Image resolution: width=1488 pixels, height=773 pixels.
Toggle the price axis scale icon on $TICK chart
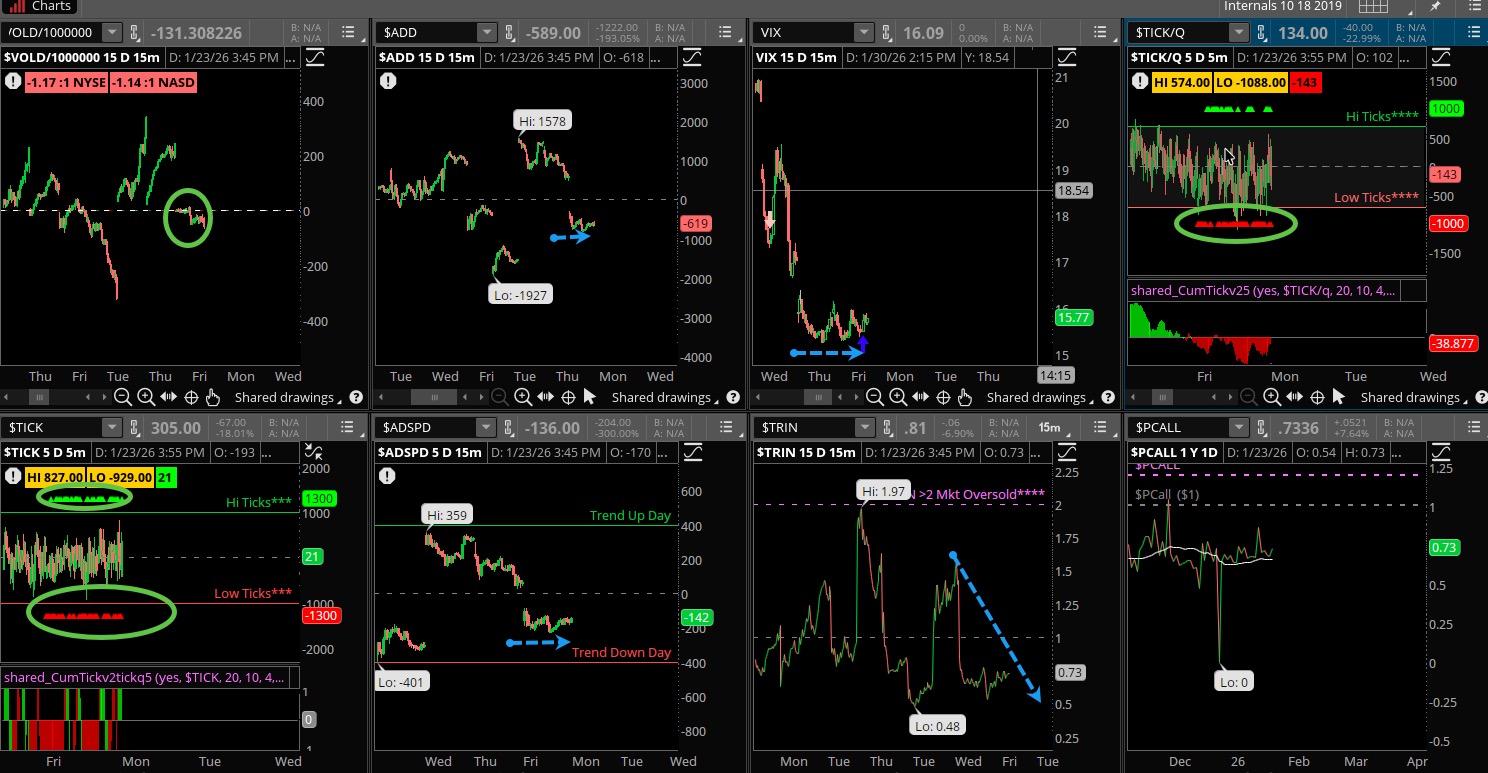(314, 453)
